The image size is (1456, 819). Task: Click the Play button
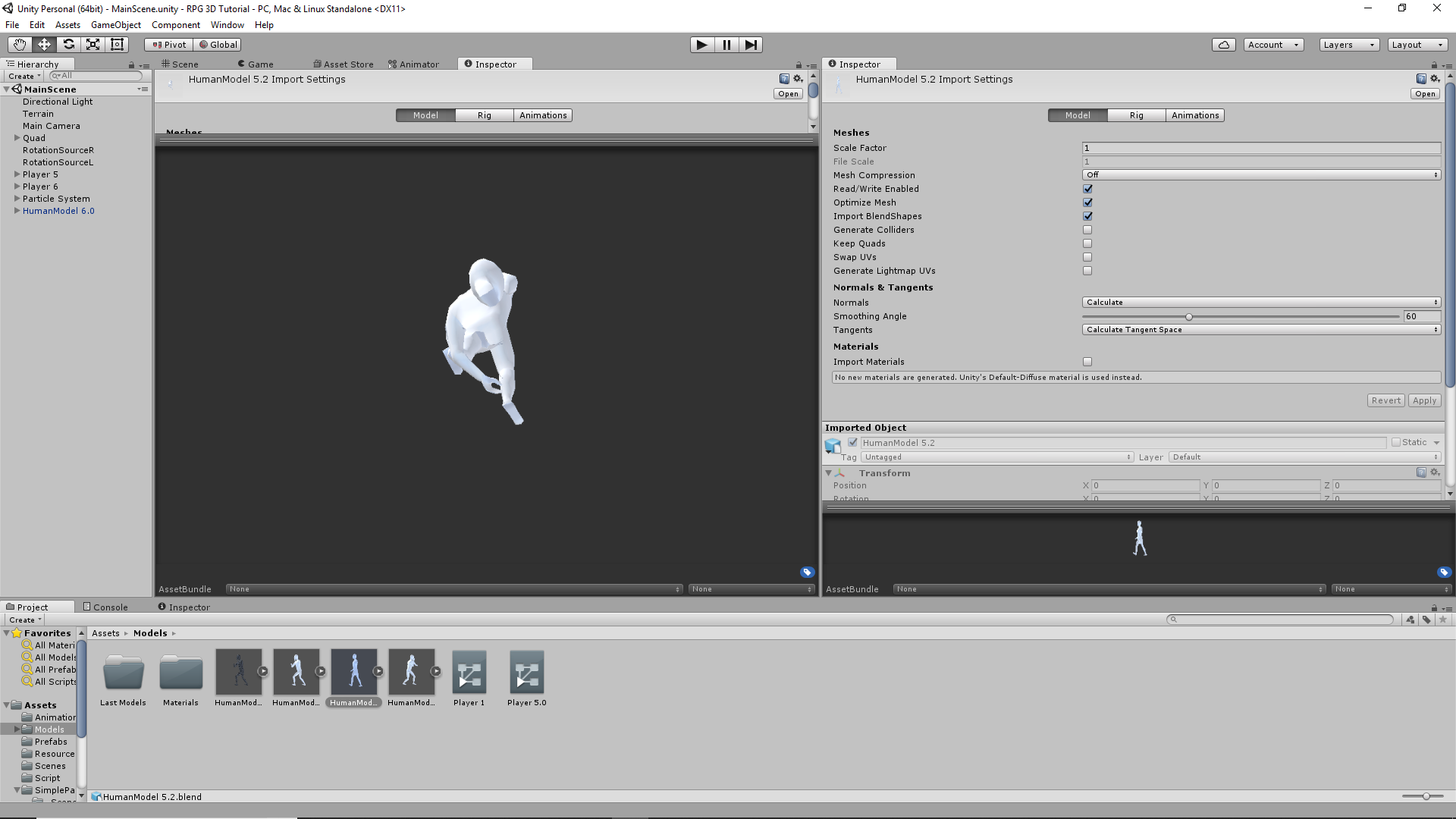[x=701, y=45]
